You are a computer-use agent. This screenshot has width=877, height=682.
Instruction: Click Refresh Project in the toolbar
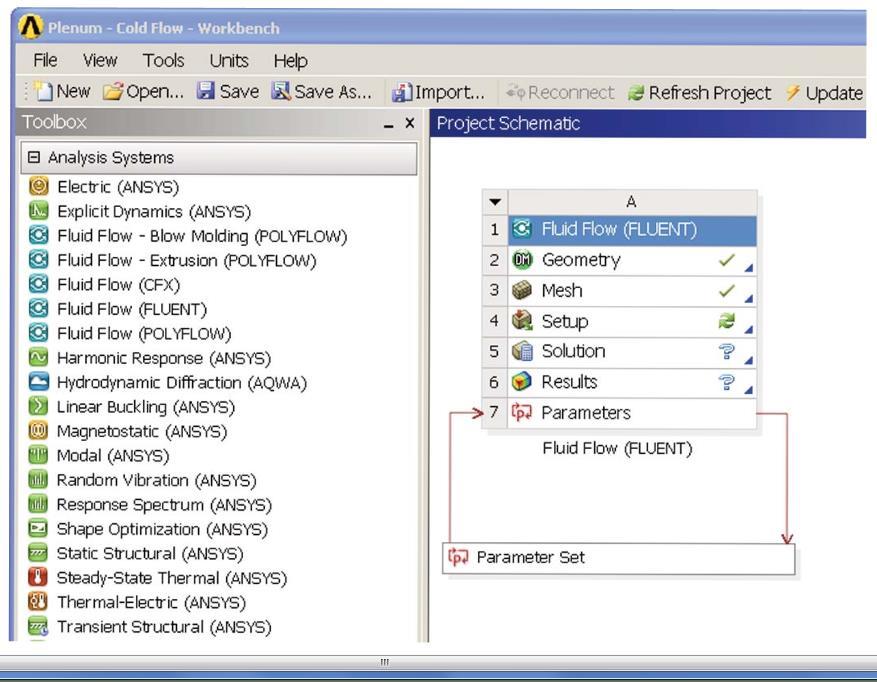699,93
